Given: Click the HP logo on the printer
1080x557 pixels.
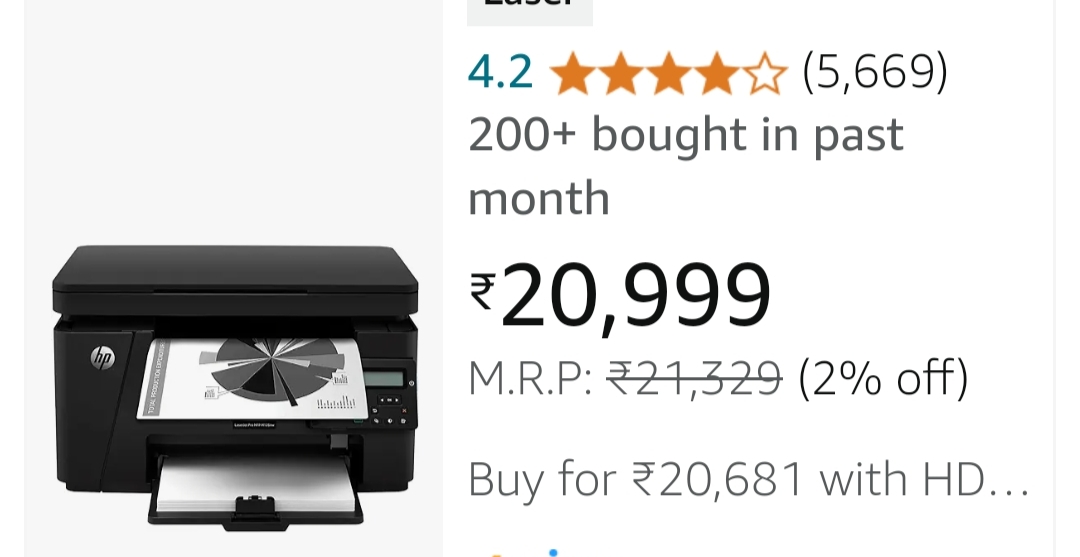Looking at the screenshot, I should (103, 357).
